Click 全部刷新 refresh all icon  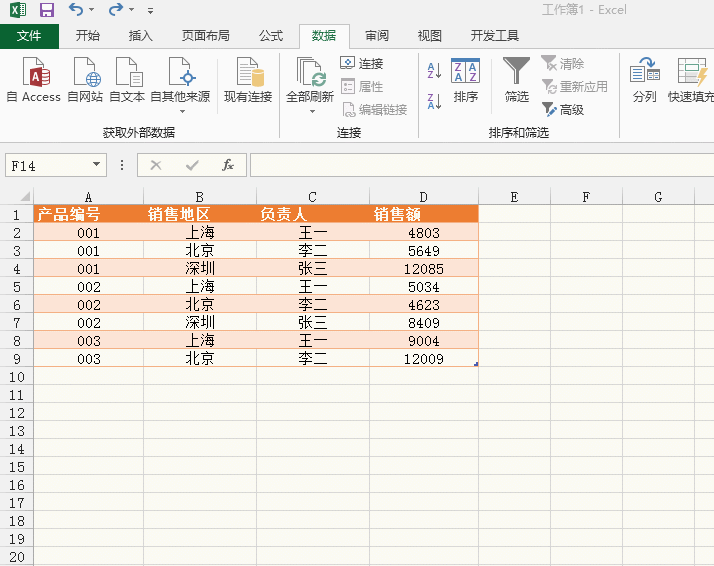[310, 73]
